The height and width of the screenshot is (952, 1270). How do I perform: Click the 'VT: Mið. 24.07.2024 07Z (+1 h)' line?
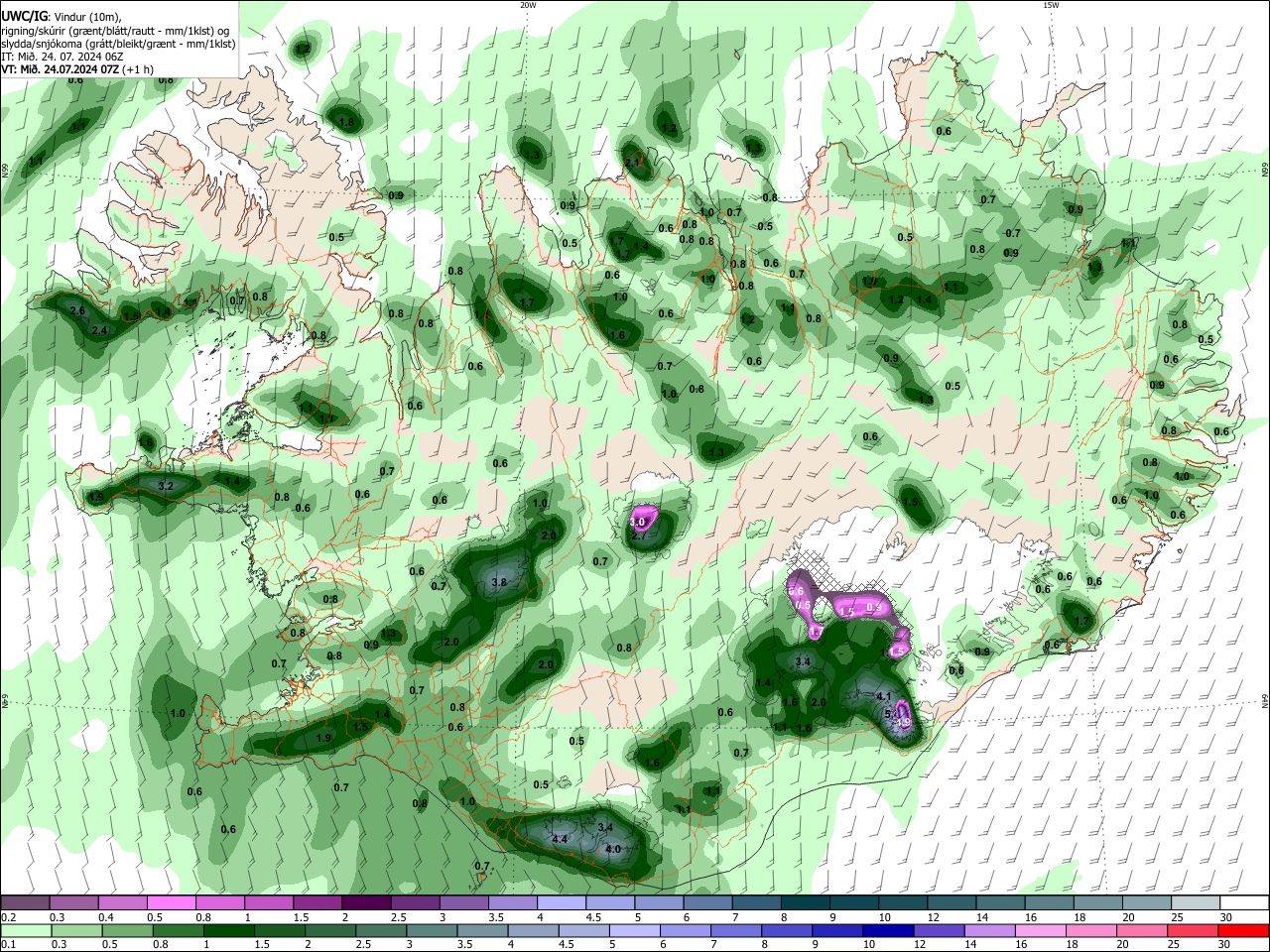(77, 69)
